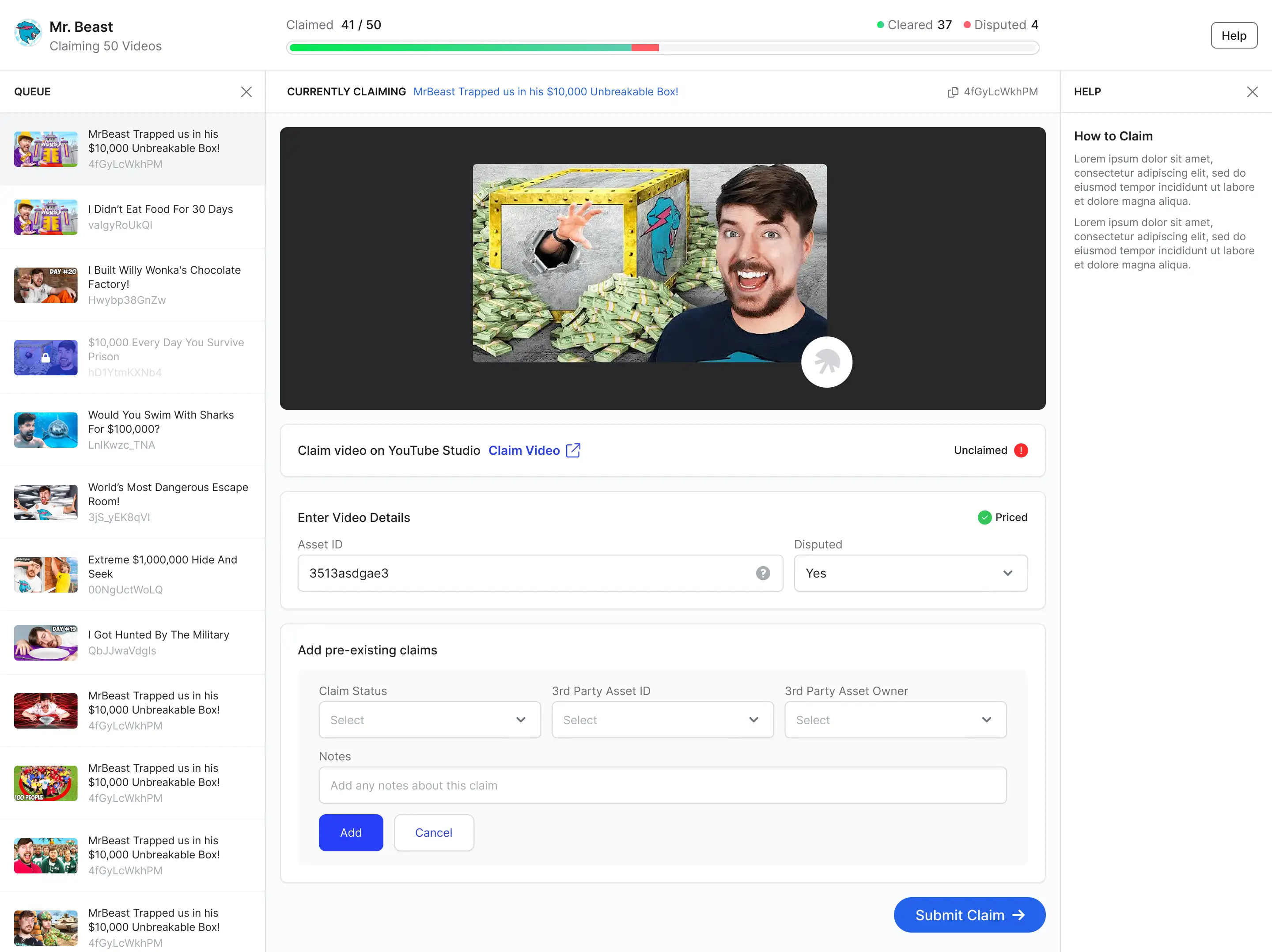Click video ID valgyRoUkQI in queue
This screenshot has height=952, width=1272.
pyautogui.click(x=120, y=225)
